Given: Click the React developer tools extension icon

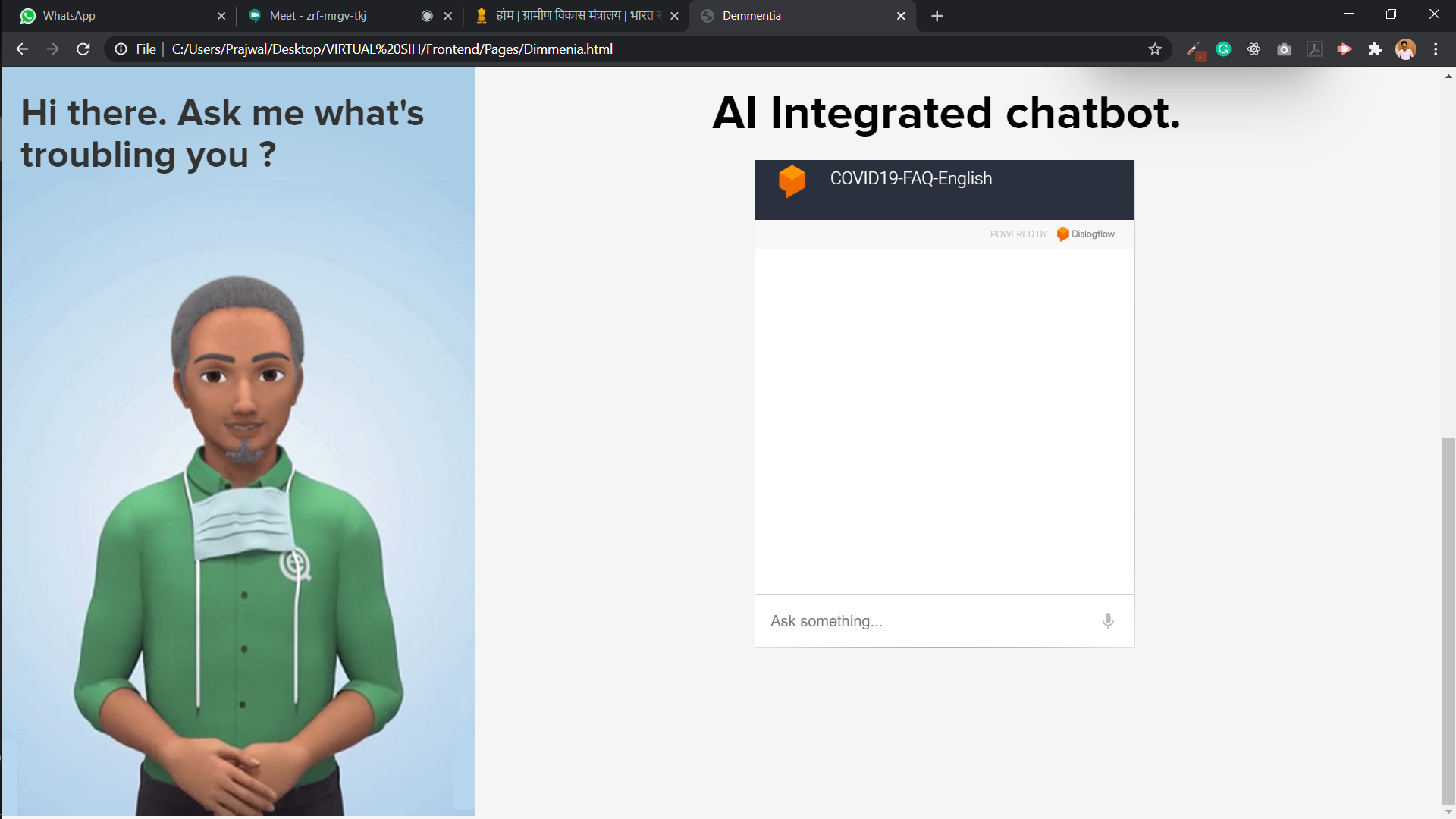Looking at the screenshot, I should [x=1254, y=49].
